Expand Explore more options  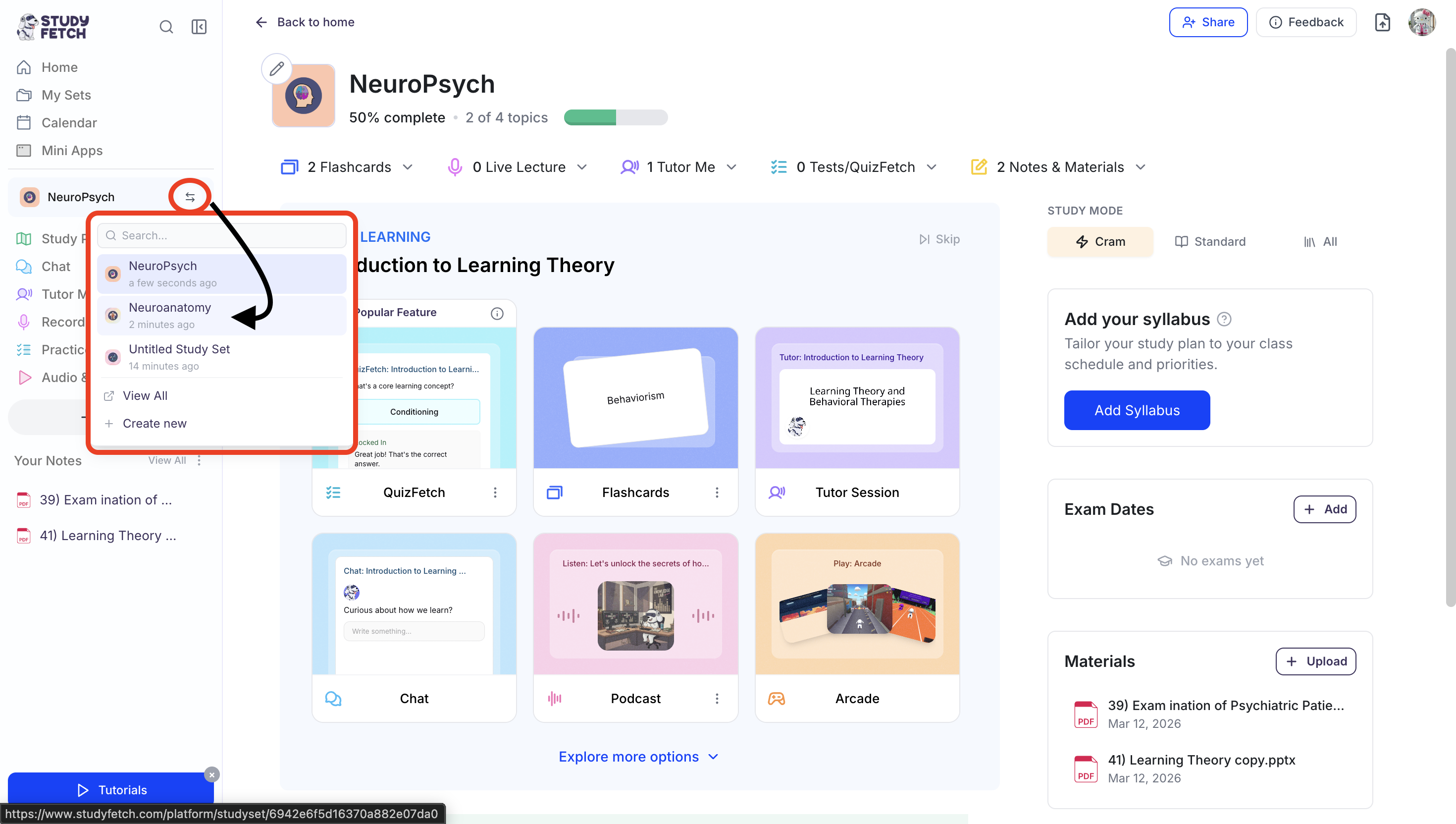[639, 757]
